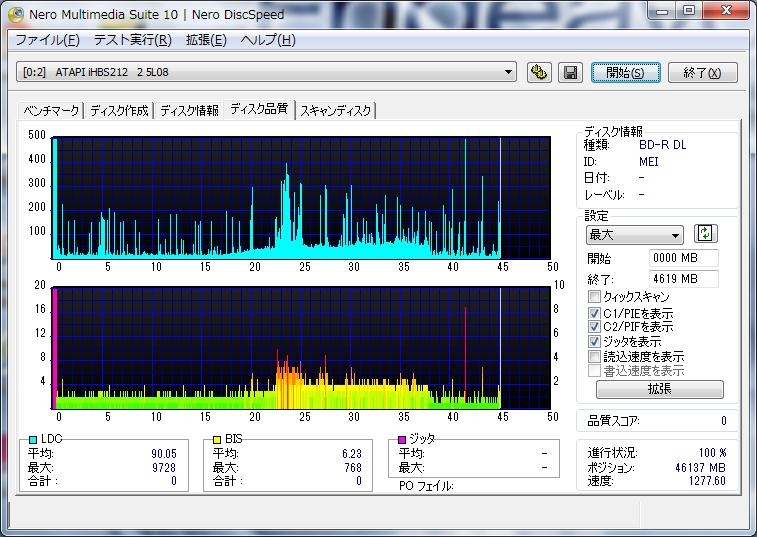Viewport: 757px width, 537px height.
Task: Toggle the ジッタを表示 checkbox
Action: [594, 341]
